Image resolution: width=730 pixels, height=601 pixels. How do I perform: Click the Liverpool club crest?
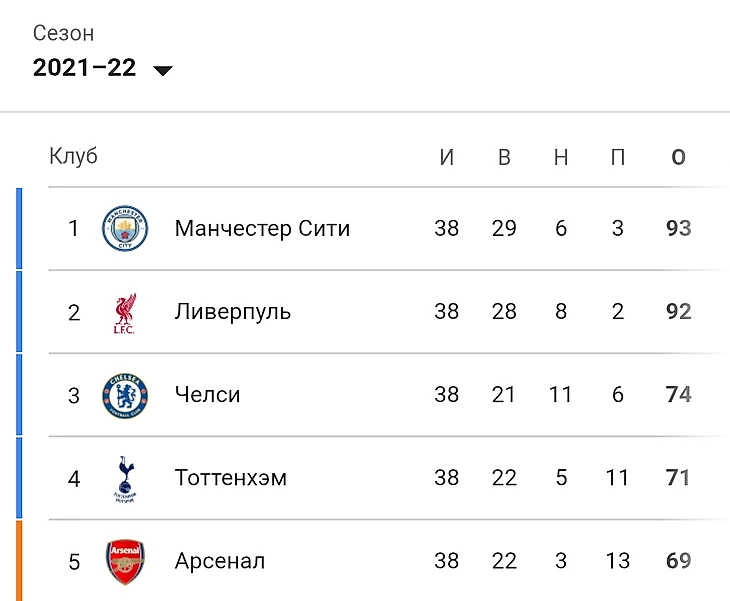tap(125, 313)
